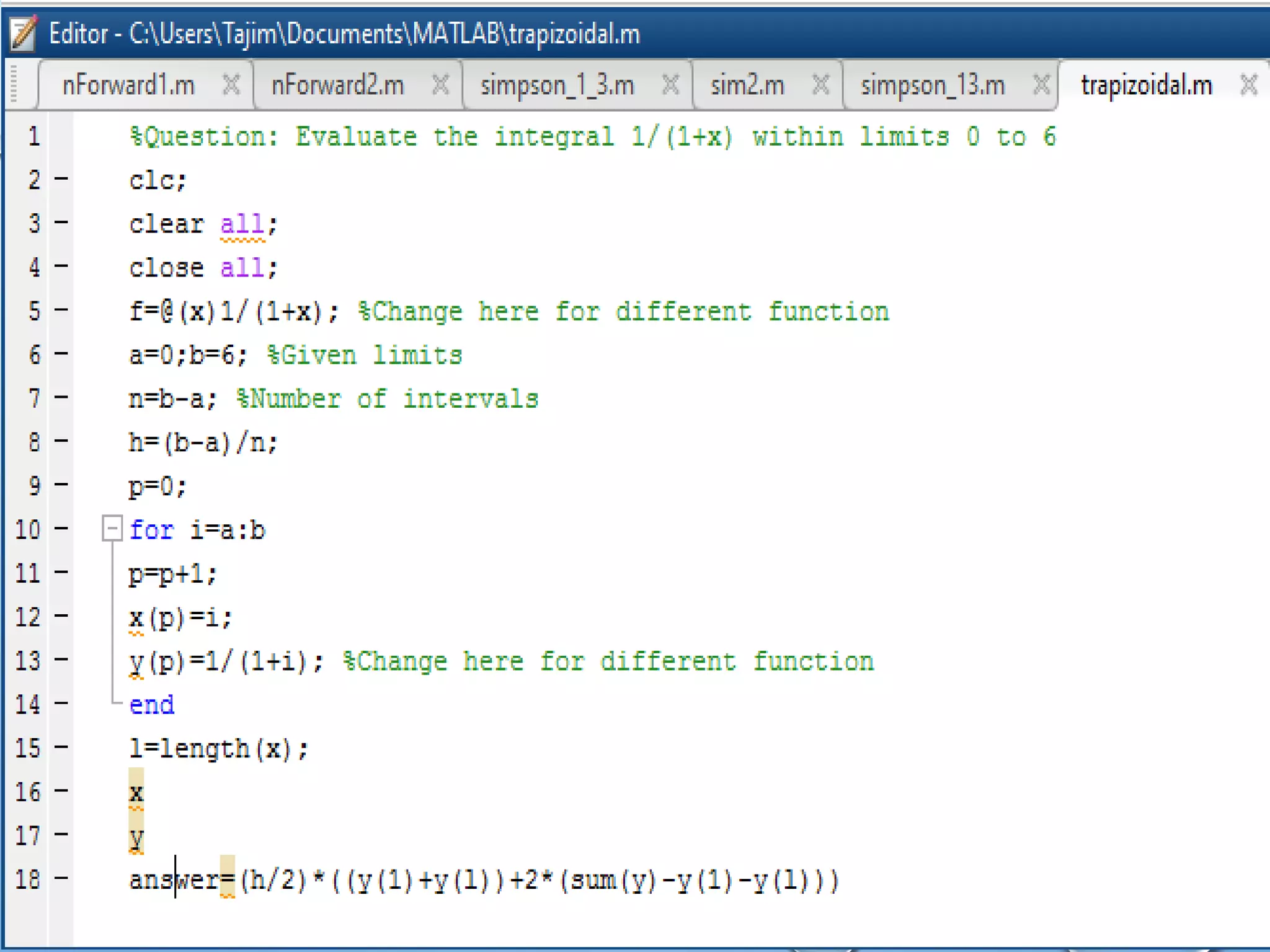The height and width of the screenshot is (952, 1270).
Task: Click the 'p=0;' statement
Action: click(158, 487)
